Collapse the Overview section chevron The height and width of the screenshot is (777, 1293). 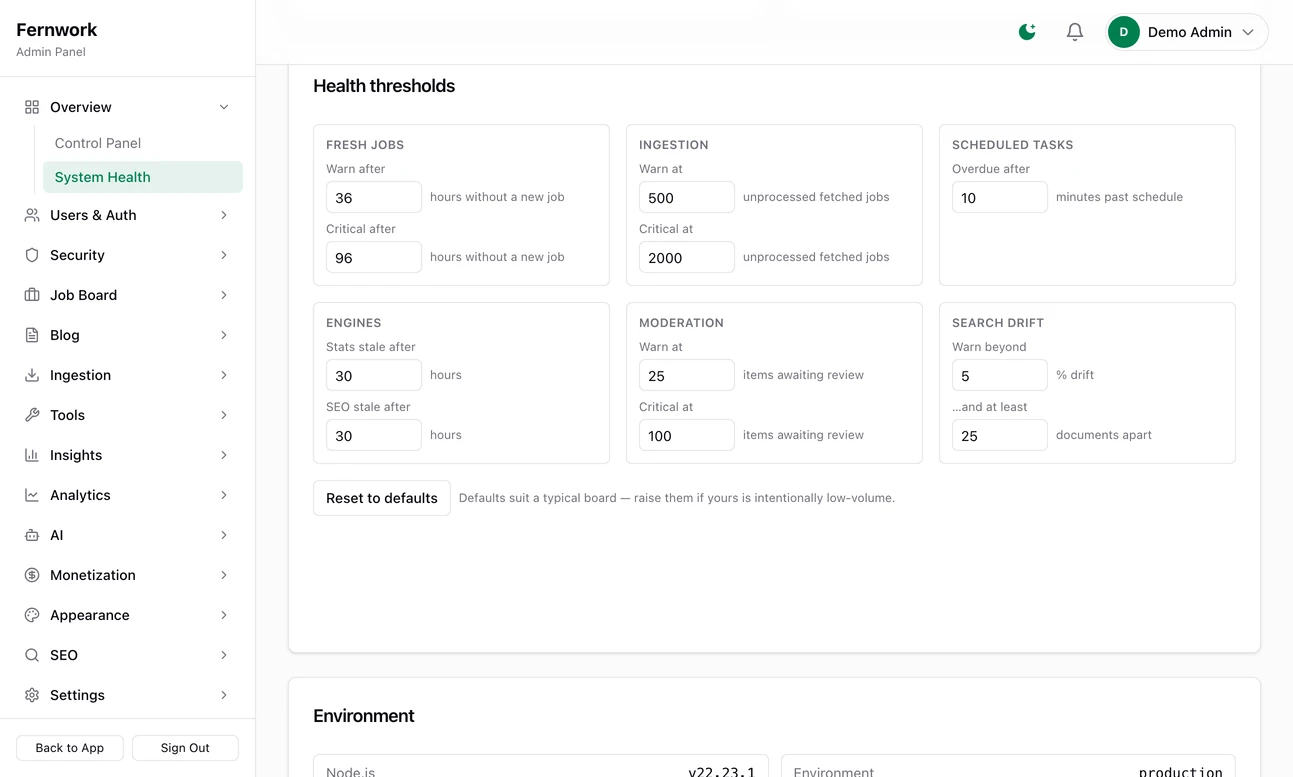(x=224, y=107)
